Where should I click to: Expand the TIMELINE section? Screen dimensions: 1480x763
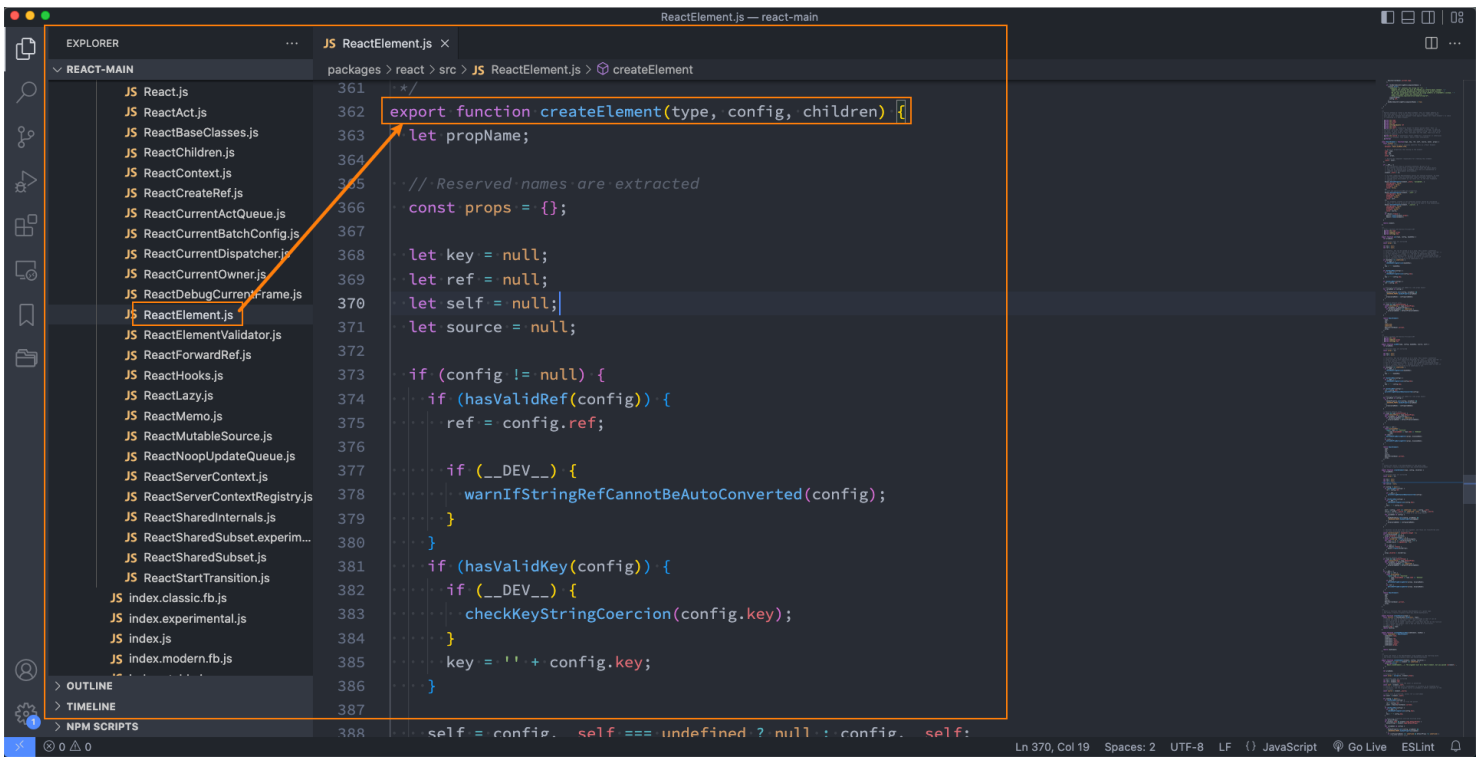tap(90, 706)
